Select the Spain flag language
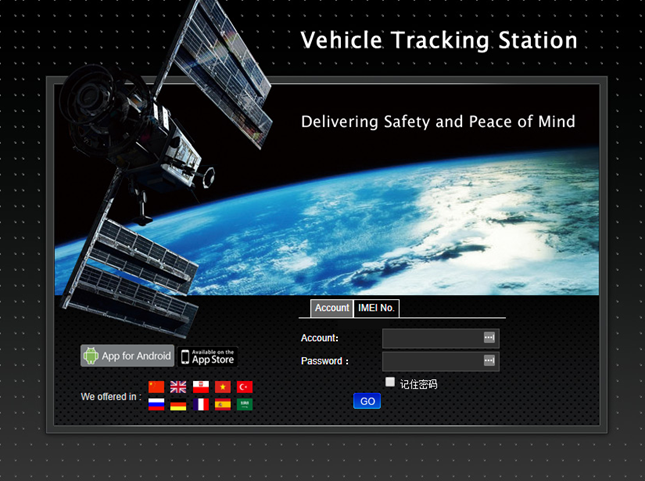This screenshot has height=481, width=645. (223, 404)
